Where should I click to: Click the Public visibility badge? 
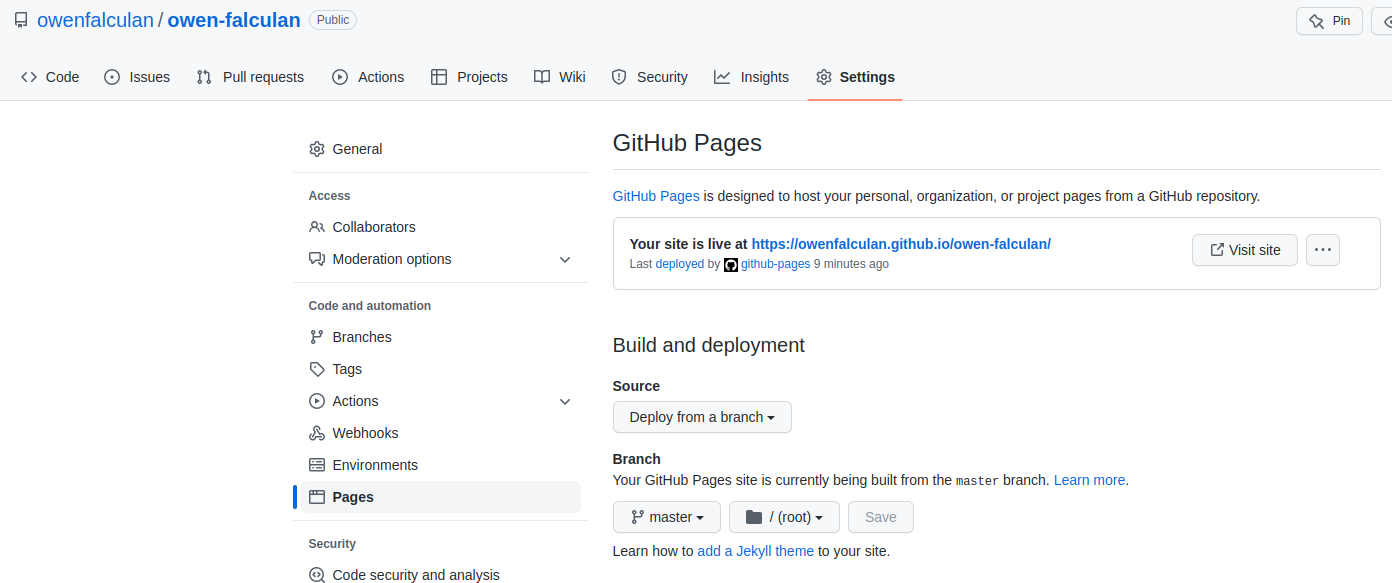point(333,20)
